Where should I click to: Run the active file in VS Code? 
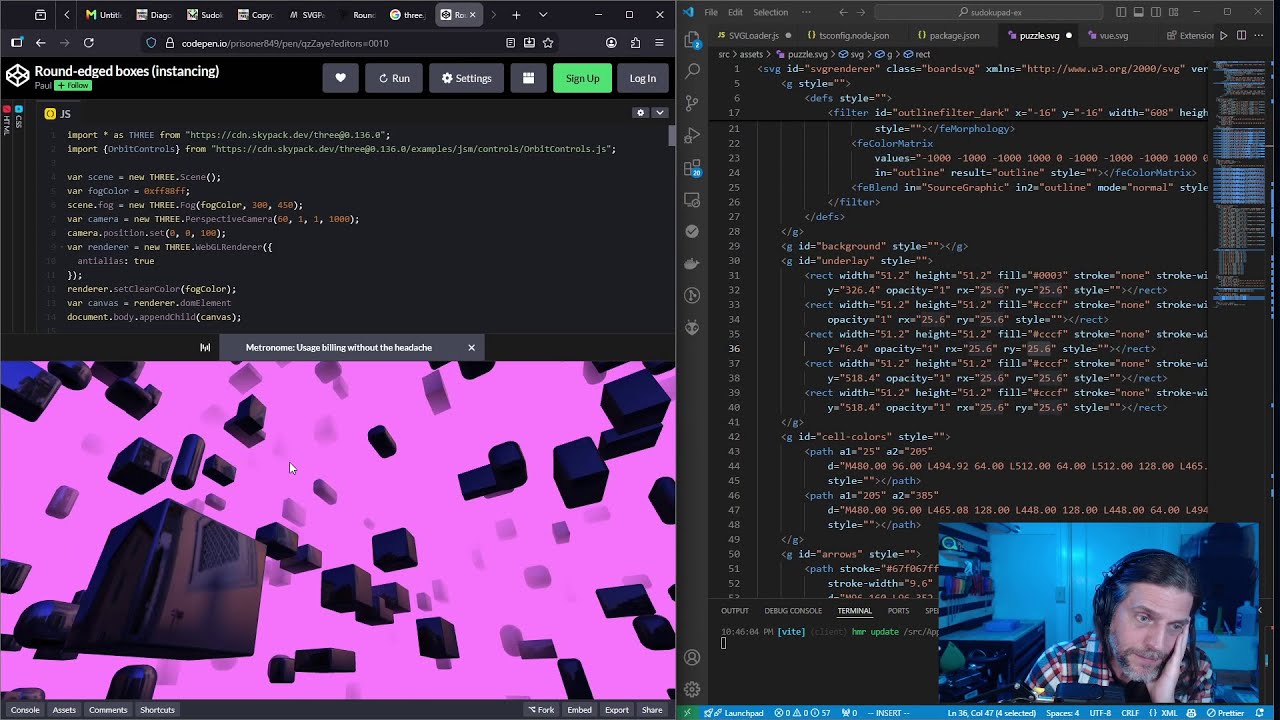point(1223,35)
